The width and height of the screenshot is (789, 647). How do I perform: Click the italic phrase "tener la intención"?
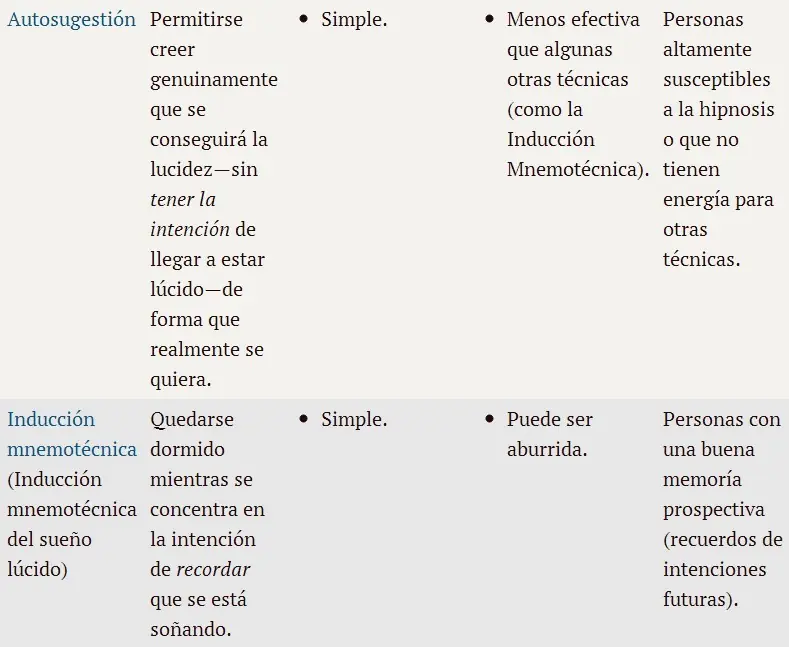pos(183,214)
